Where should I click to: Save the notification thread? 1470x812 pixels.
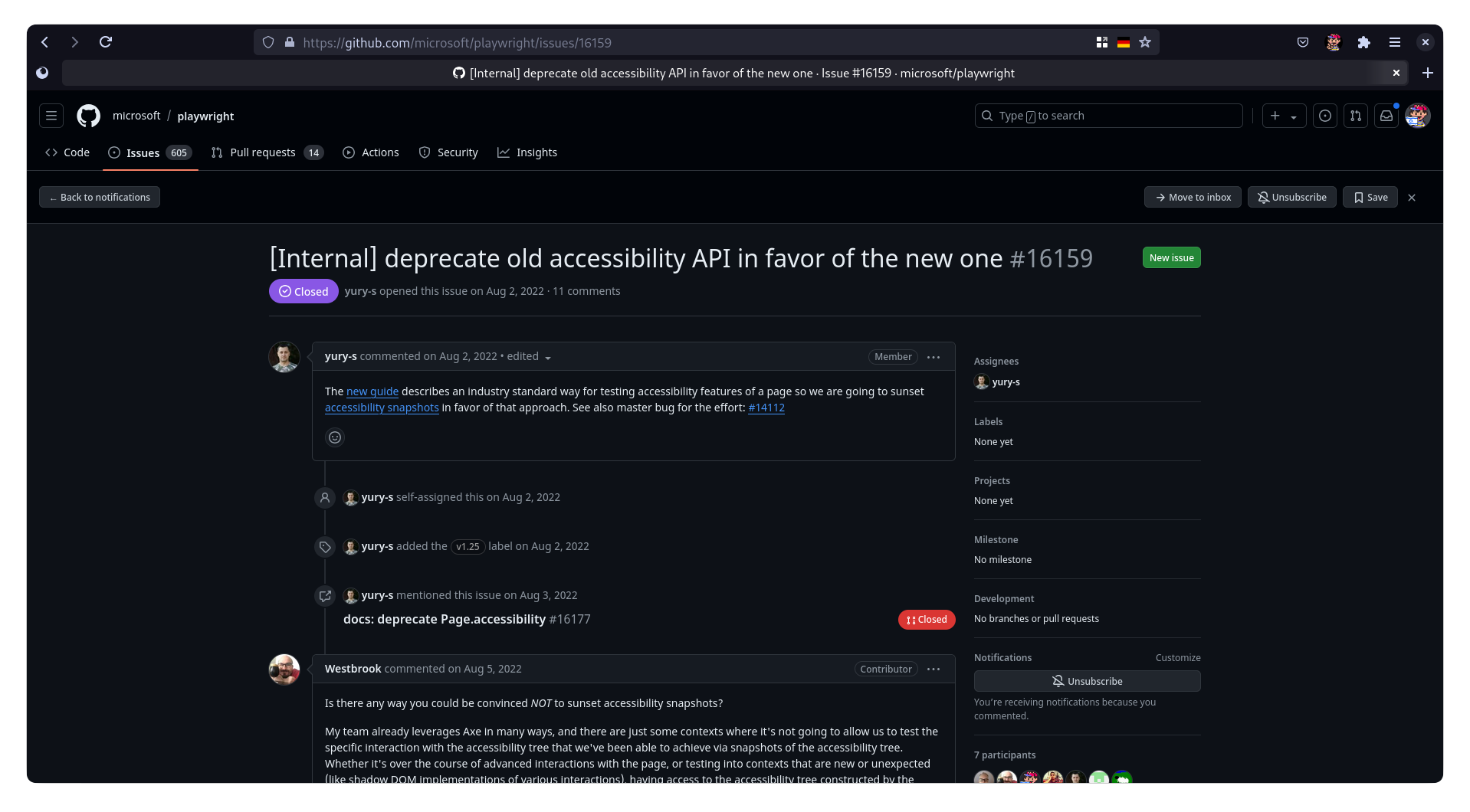click(x=1370, y=197)
